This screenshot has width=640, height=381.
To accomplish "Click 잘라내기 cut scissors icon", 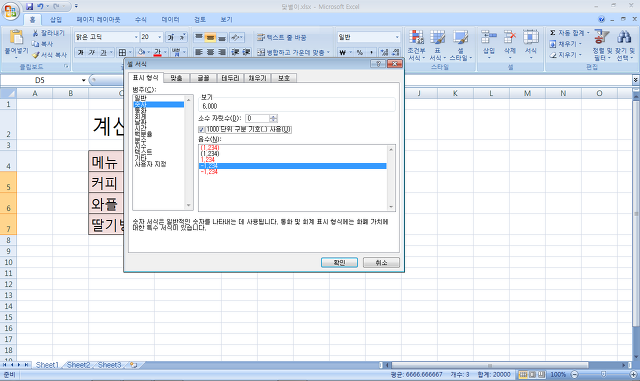I will pos(36,33).
